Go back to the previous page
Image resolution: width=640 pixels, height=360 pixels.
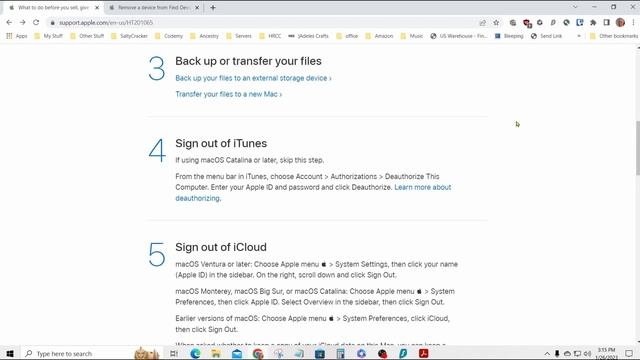[9, 22]
